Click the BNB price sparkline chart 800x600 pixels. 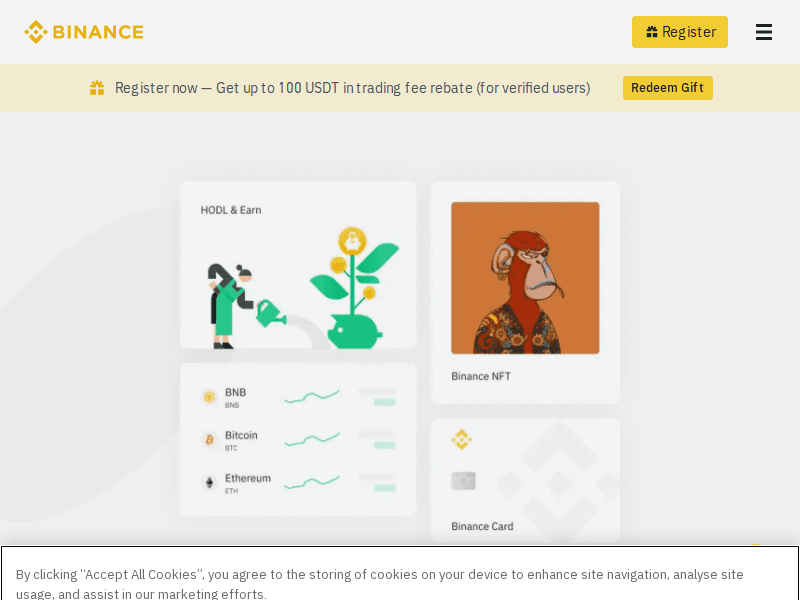click(311, 397)
